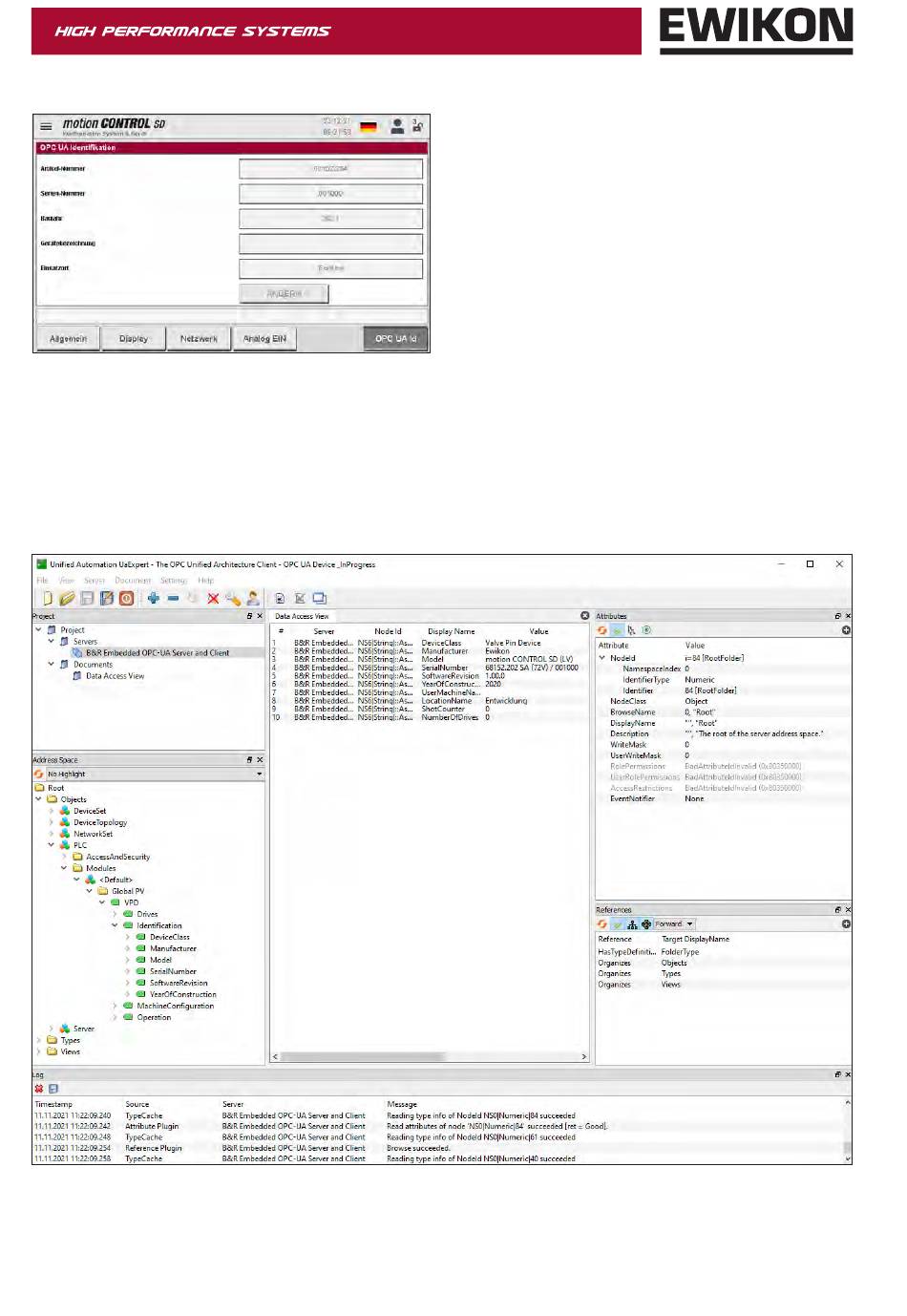Select the Operation tree node
The height and width of the screenshot is (1316, 907).
pos(154,1017)
